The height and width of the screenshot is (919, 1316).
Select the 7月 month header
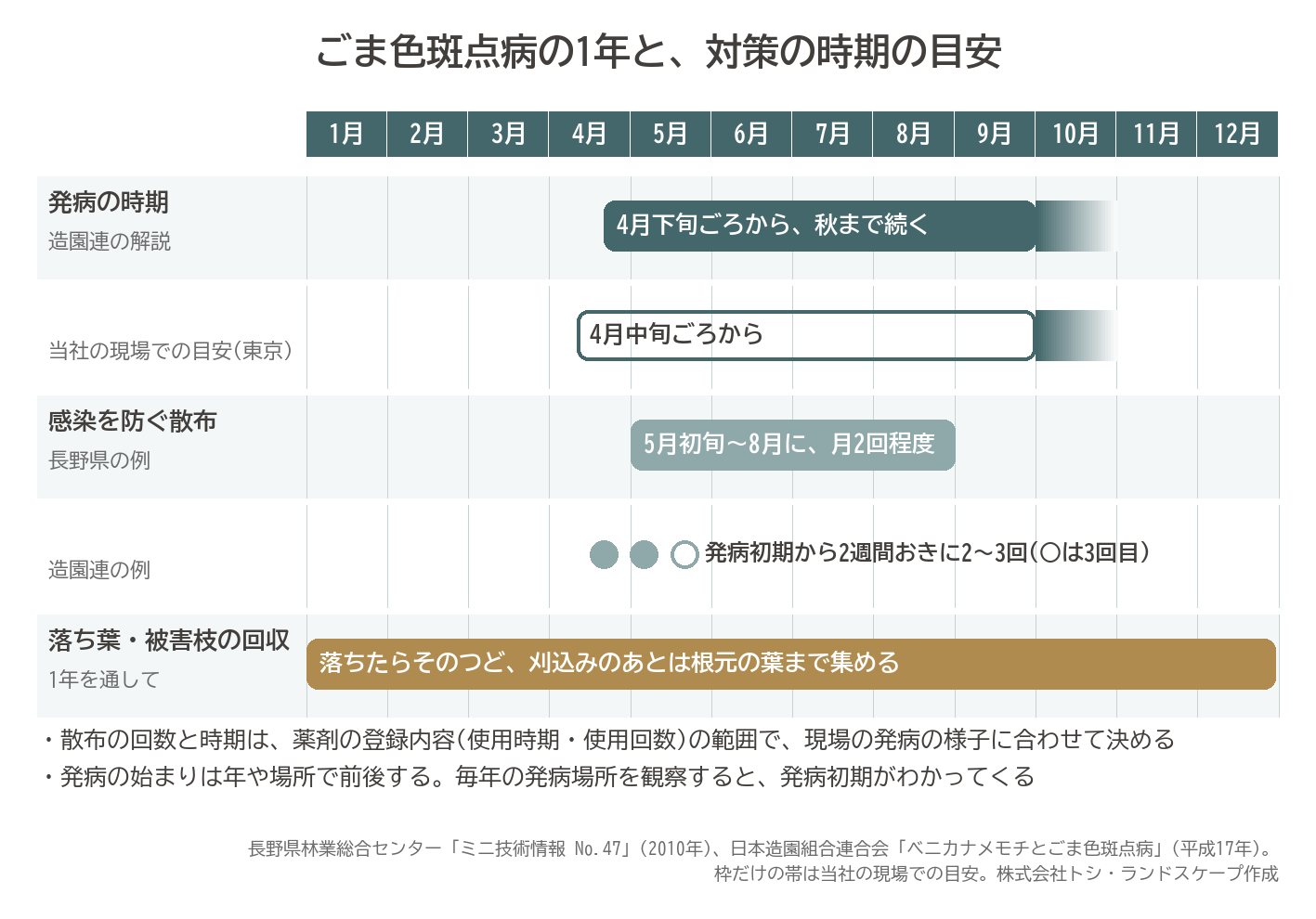point(832,134)
